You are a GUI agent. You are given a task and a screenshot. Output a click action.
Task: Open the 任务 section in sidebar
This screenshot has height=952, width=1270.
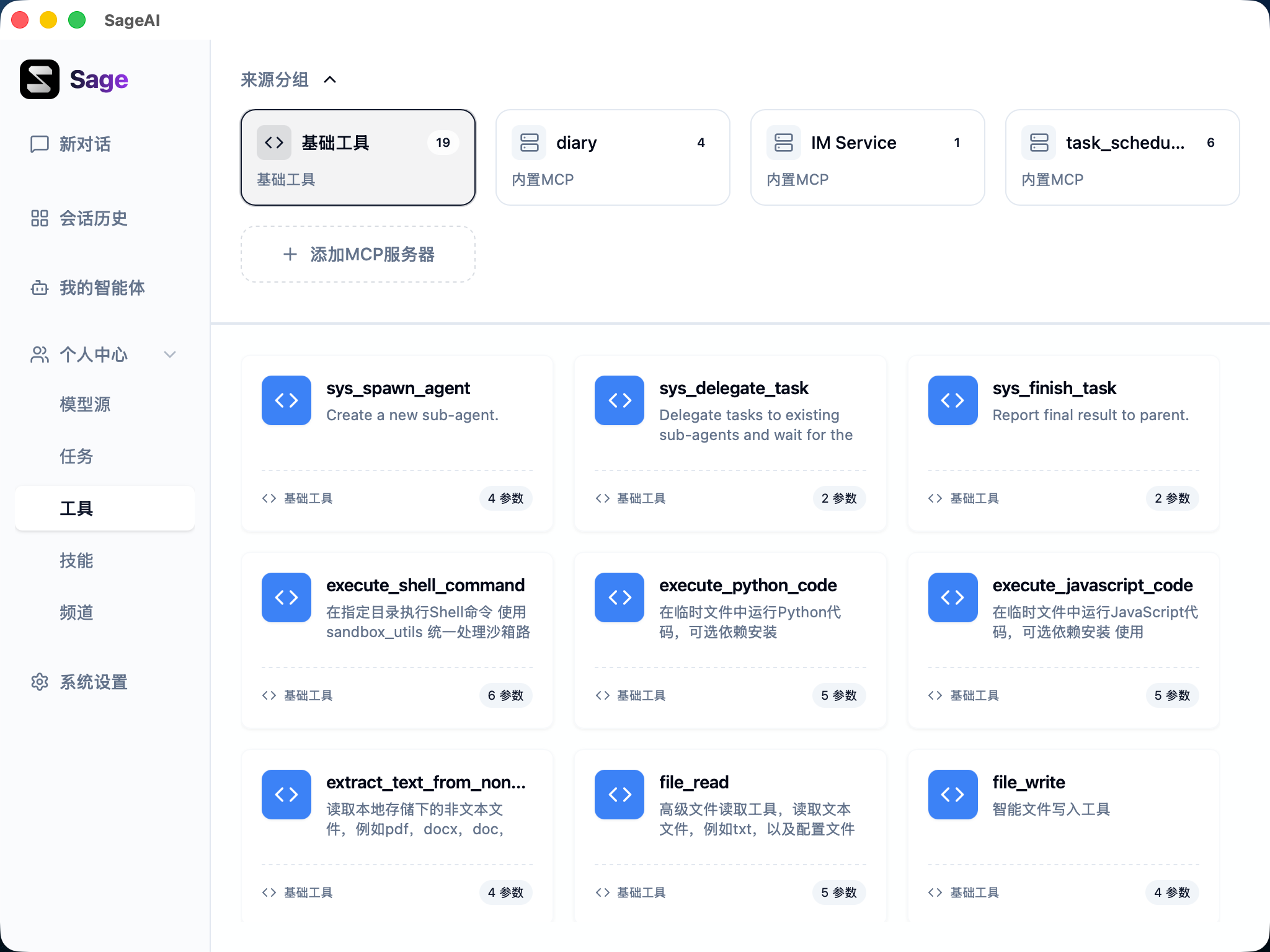76,456
